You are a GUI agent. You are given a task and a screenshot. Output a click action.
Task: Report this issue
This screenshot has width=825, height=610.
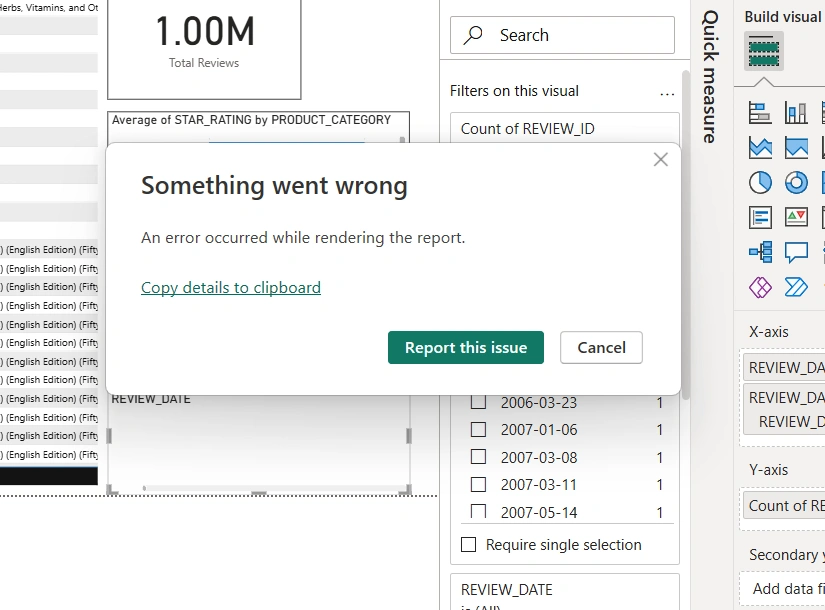coord(466,347)
